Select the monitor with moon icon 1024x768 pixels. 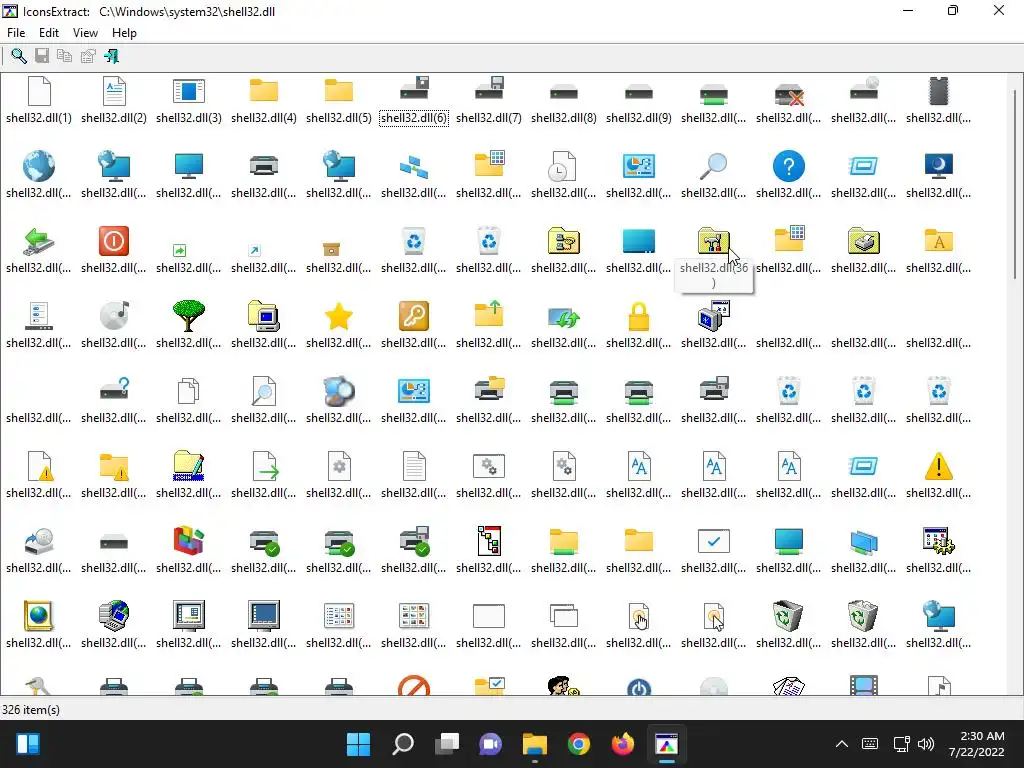[x=938, y=166]
